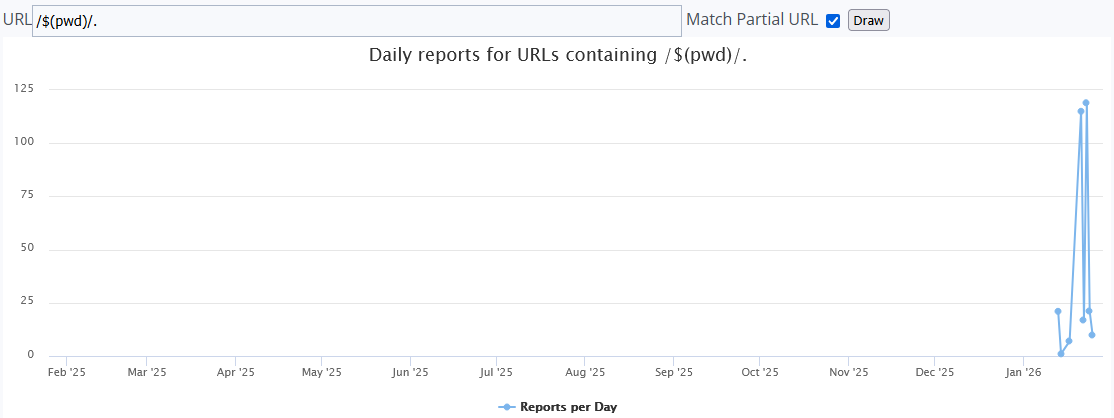Click the last data point of the line

pos(1092,335)
